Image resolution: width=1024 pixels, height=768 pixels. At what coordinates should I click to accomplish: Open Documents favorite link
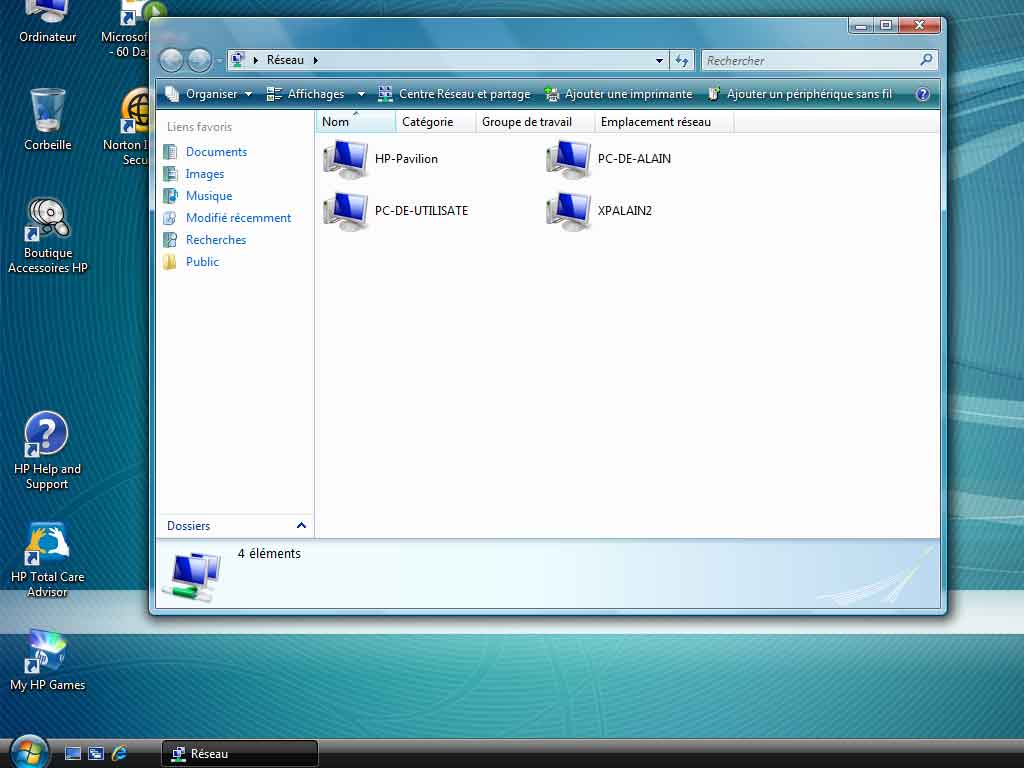tap(216, 152)
